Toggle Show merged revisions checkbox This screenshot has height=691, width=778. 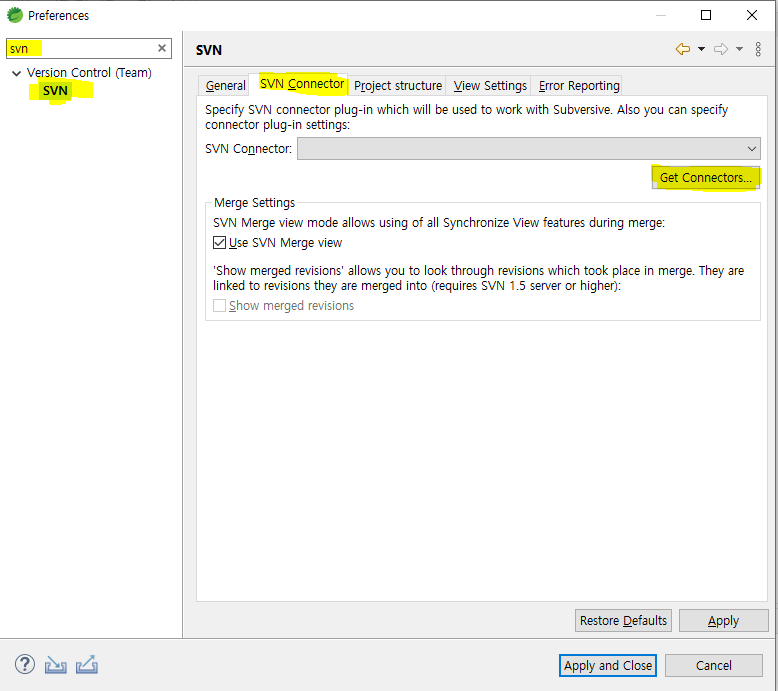tap(219, 306)
